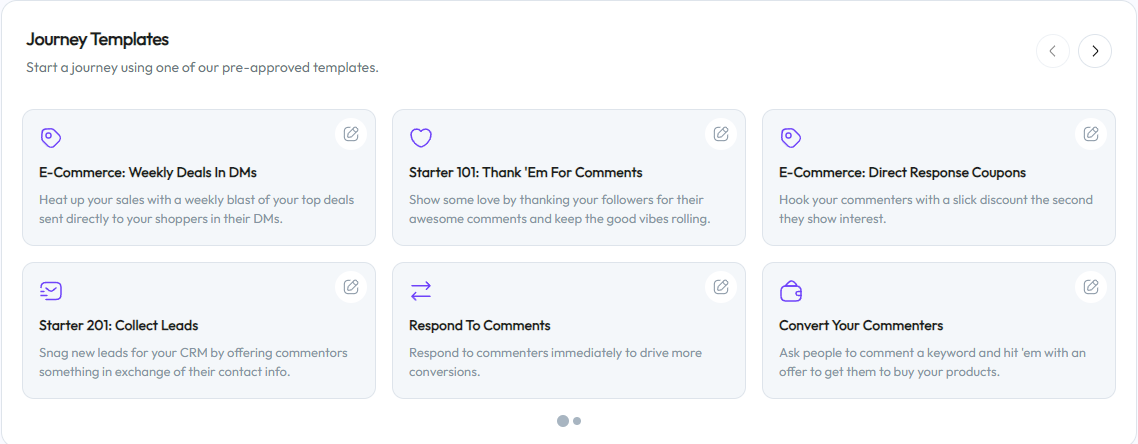Viewport: 1138px width, 444px height.
Task: Click edit icon on Thank 'Em For Comments card
Action: tap(721, 134)
